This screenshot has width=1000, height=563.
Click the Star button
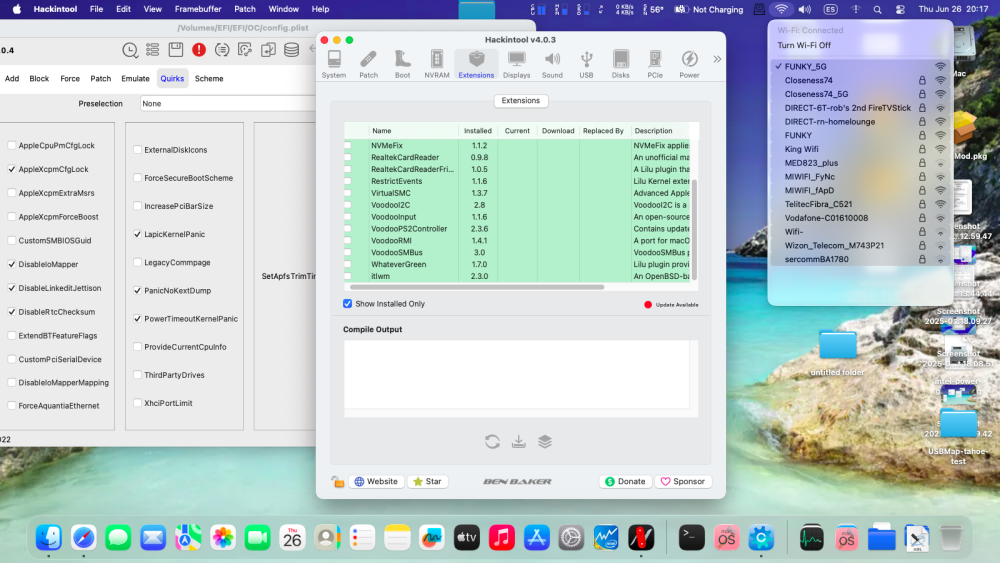tap(427, 481)
